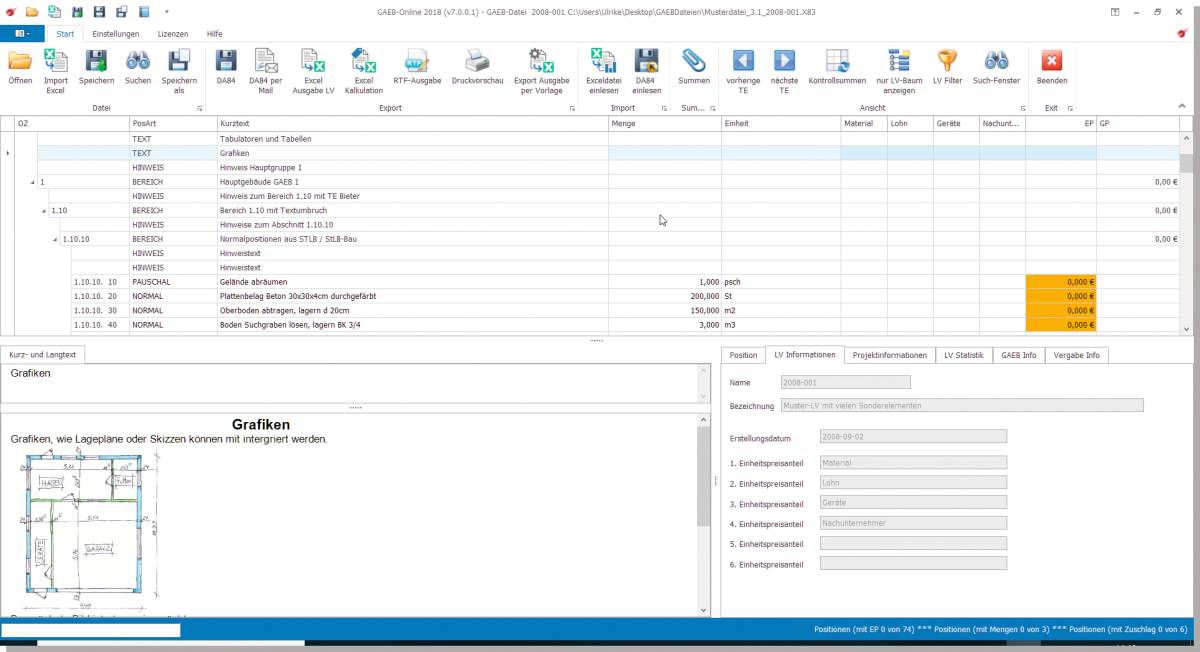
Task: Click DA84 einlesen import icon
Action: click(x=646, y=70)
